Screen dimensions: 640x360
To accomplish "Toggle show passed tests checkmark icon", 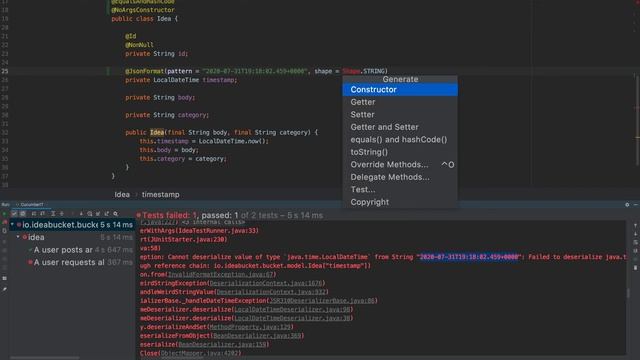I will 14,213.
